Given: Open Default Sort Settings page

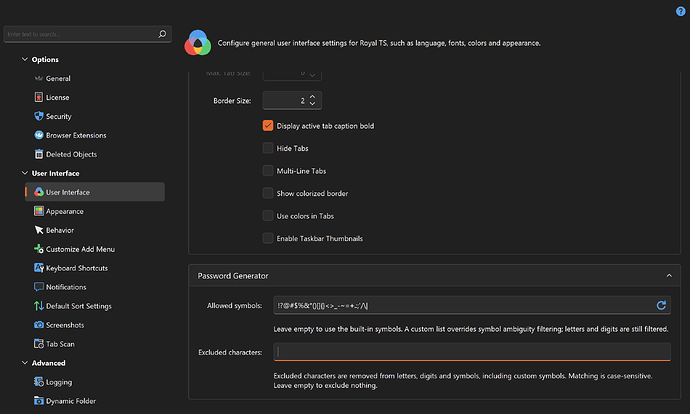Looking at the screenshot, I should point(79,306).
